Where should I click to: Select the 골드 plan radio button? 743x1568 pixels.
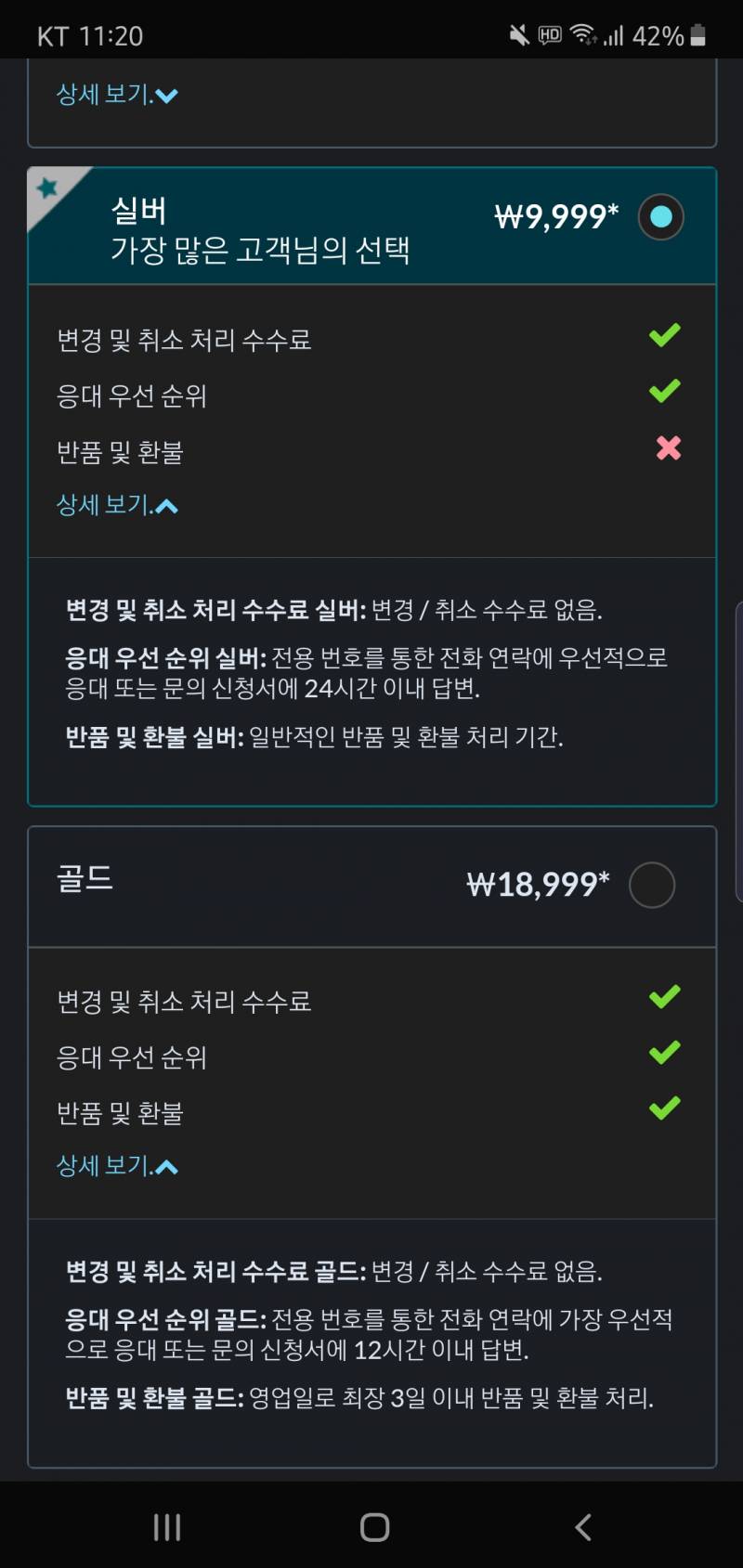pos(652,885)
